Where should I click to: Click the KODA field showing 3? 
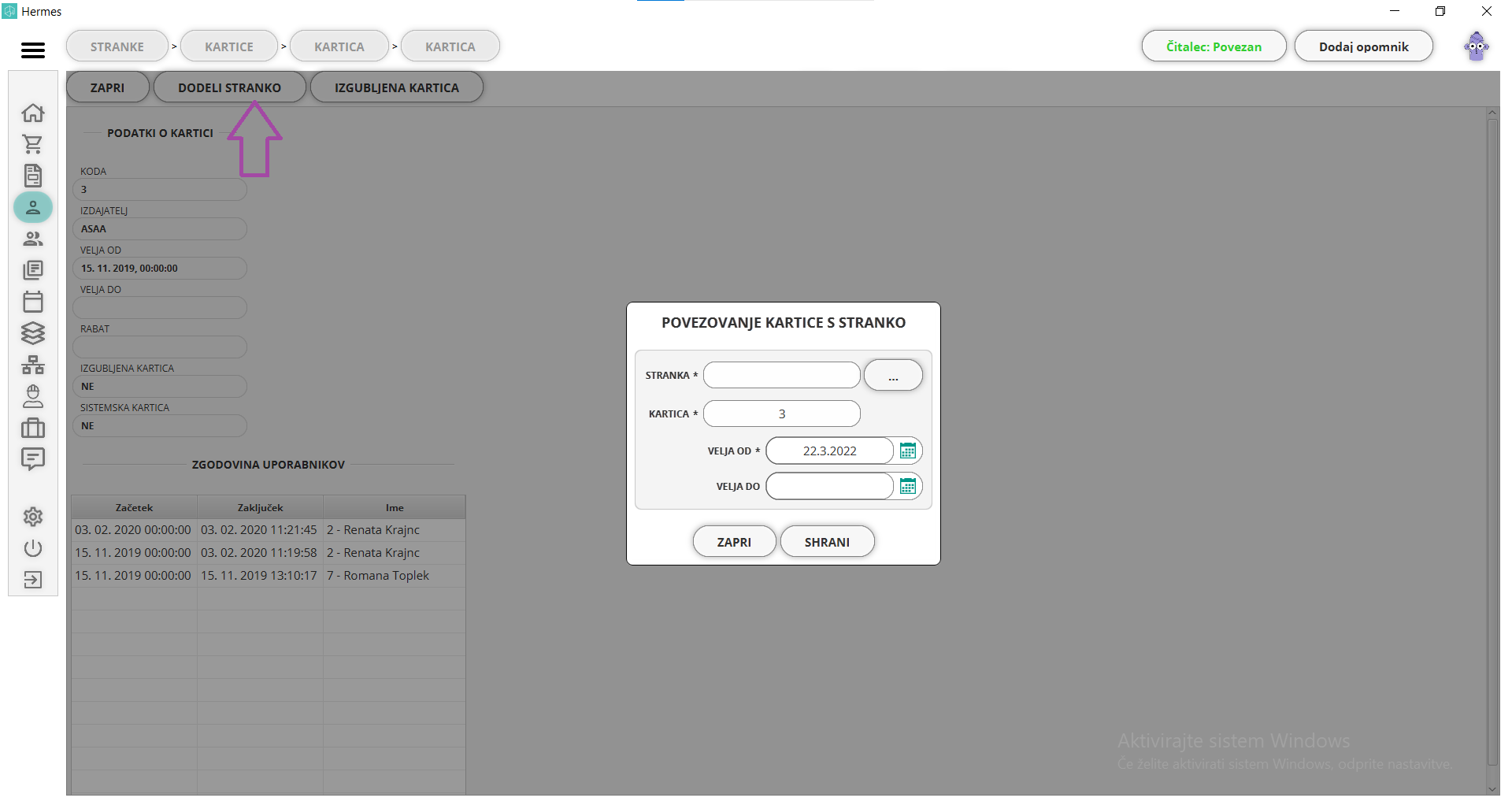pyautogui.click(x=160, y=189)
